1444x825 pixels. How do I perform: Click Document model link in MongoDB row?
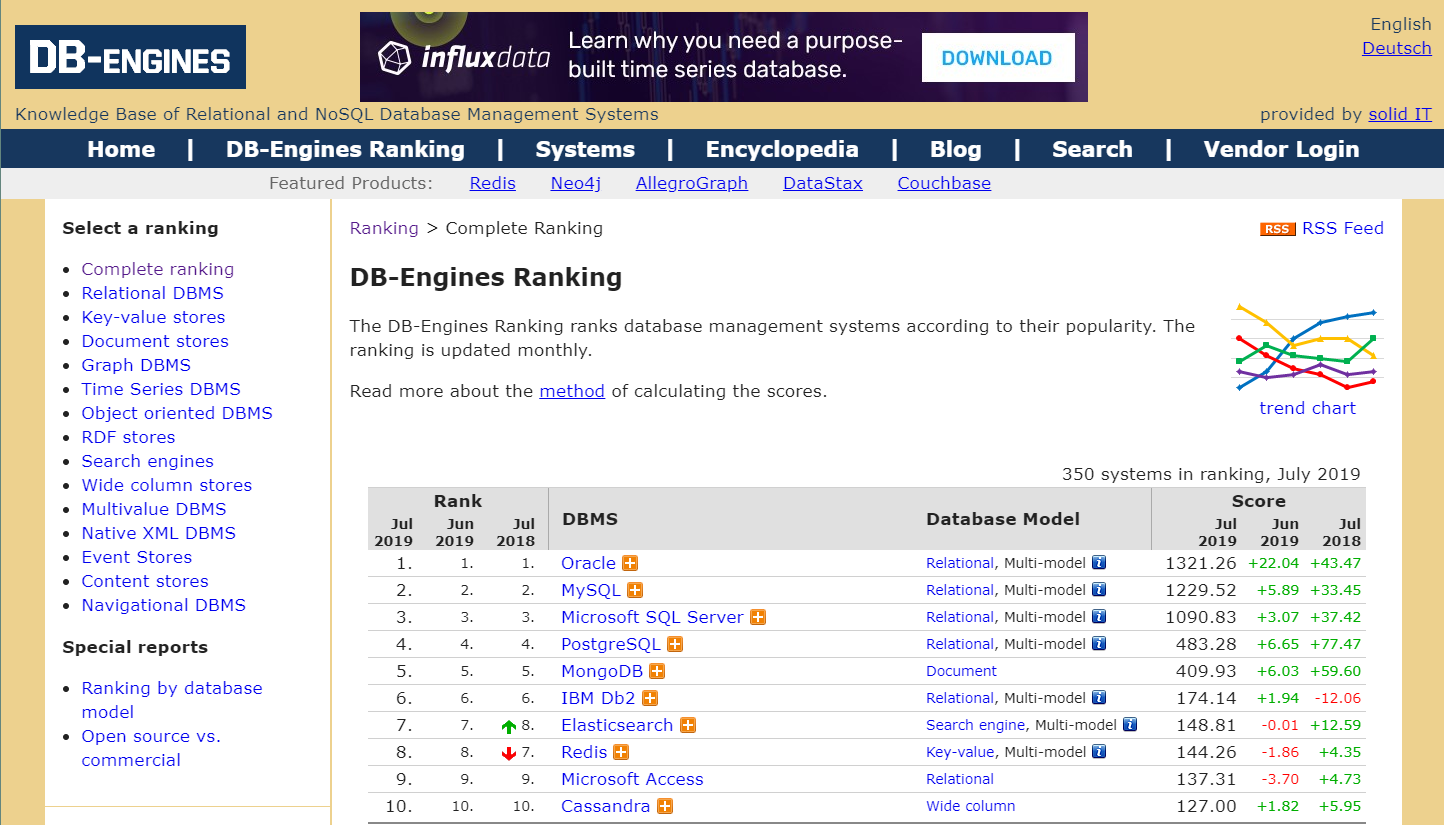(x=961, y=671)
